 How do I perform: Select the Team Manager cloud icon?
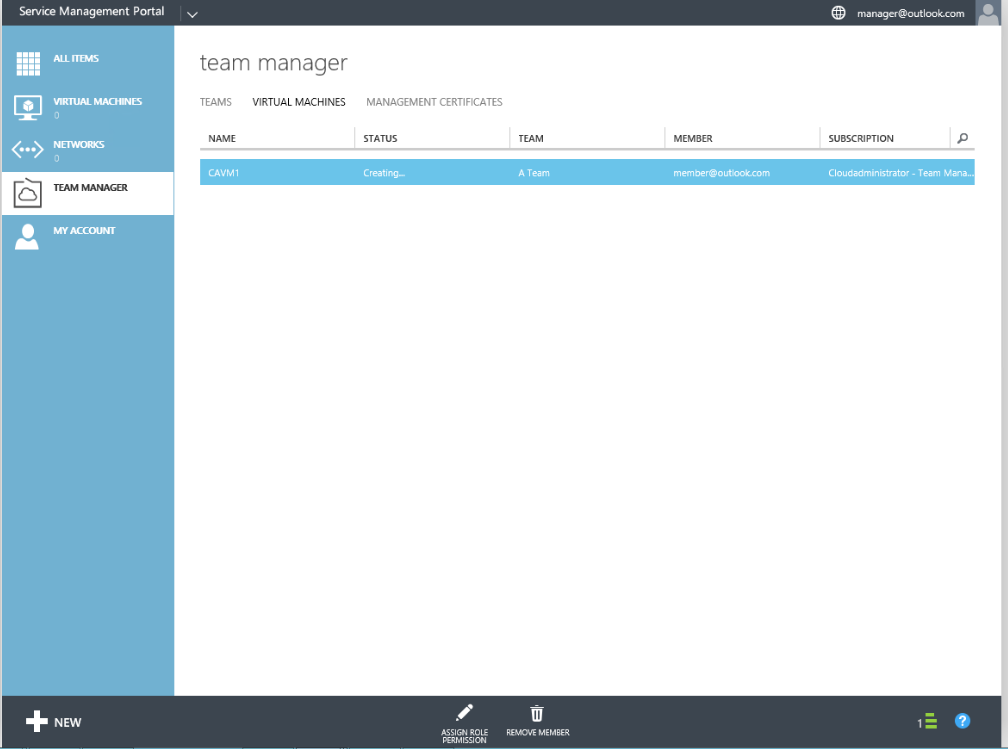[x=28, y=193]
